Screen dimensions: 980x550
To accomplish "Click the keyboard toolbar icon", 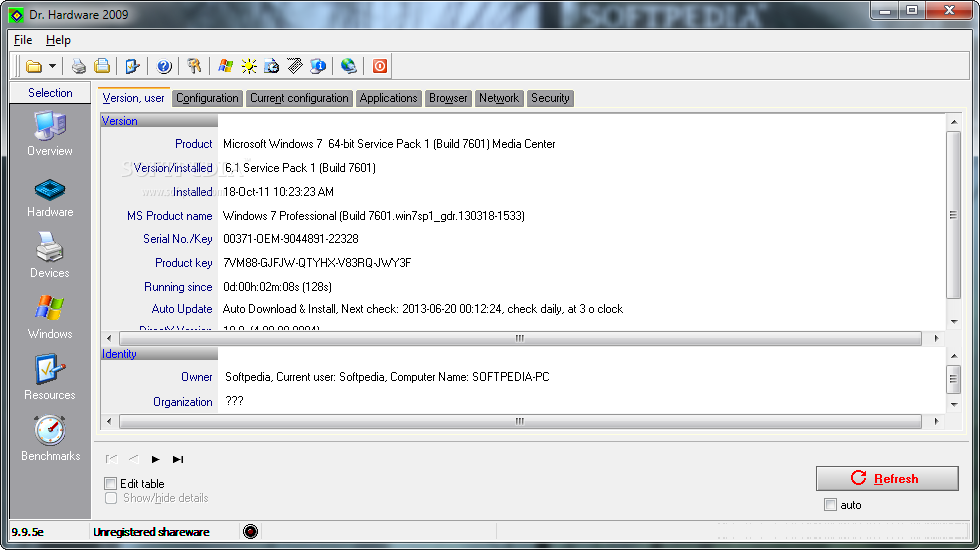I will pos(294,66).
